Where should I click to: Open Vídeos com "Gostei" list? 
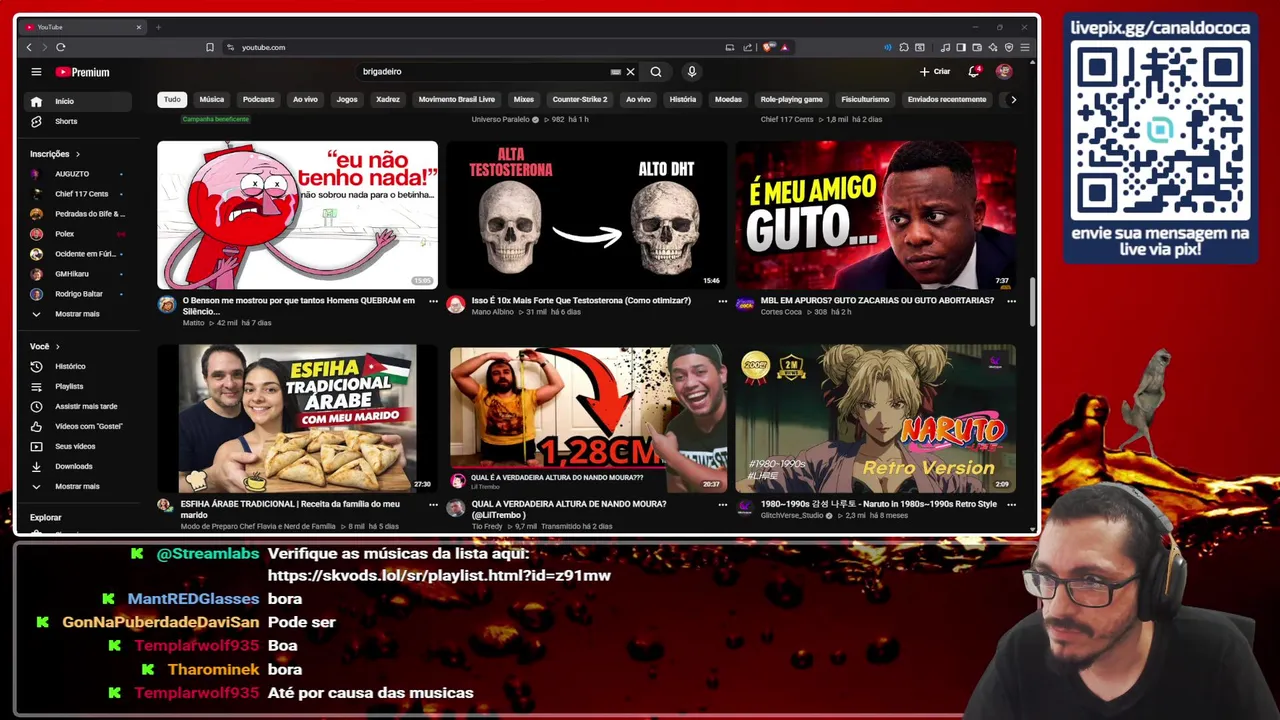click(78, 426)
